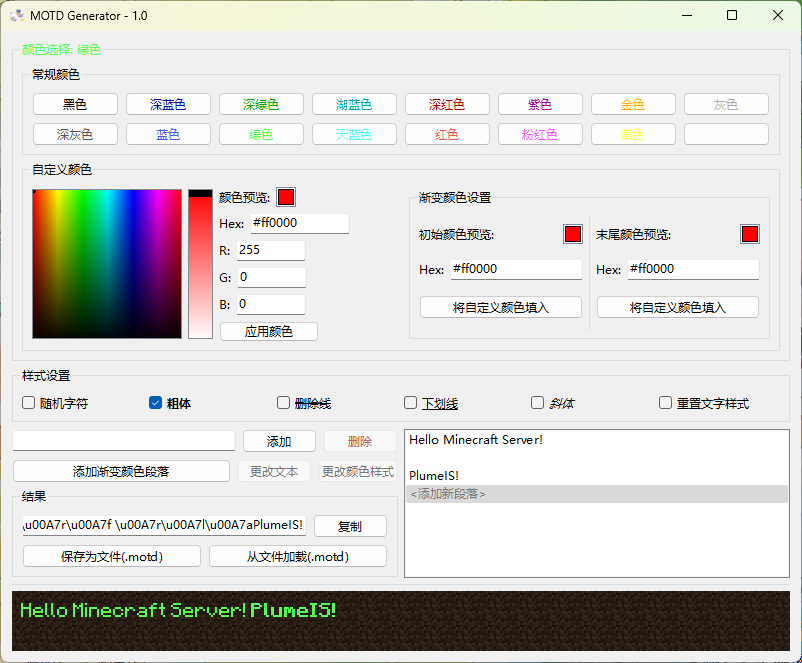Pick a color from the gradient picker canvas
The width and height of the screenshot is (802, 663).
tap(105, 263)
